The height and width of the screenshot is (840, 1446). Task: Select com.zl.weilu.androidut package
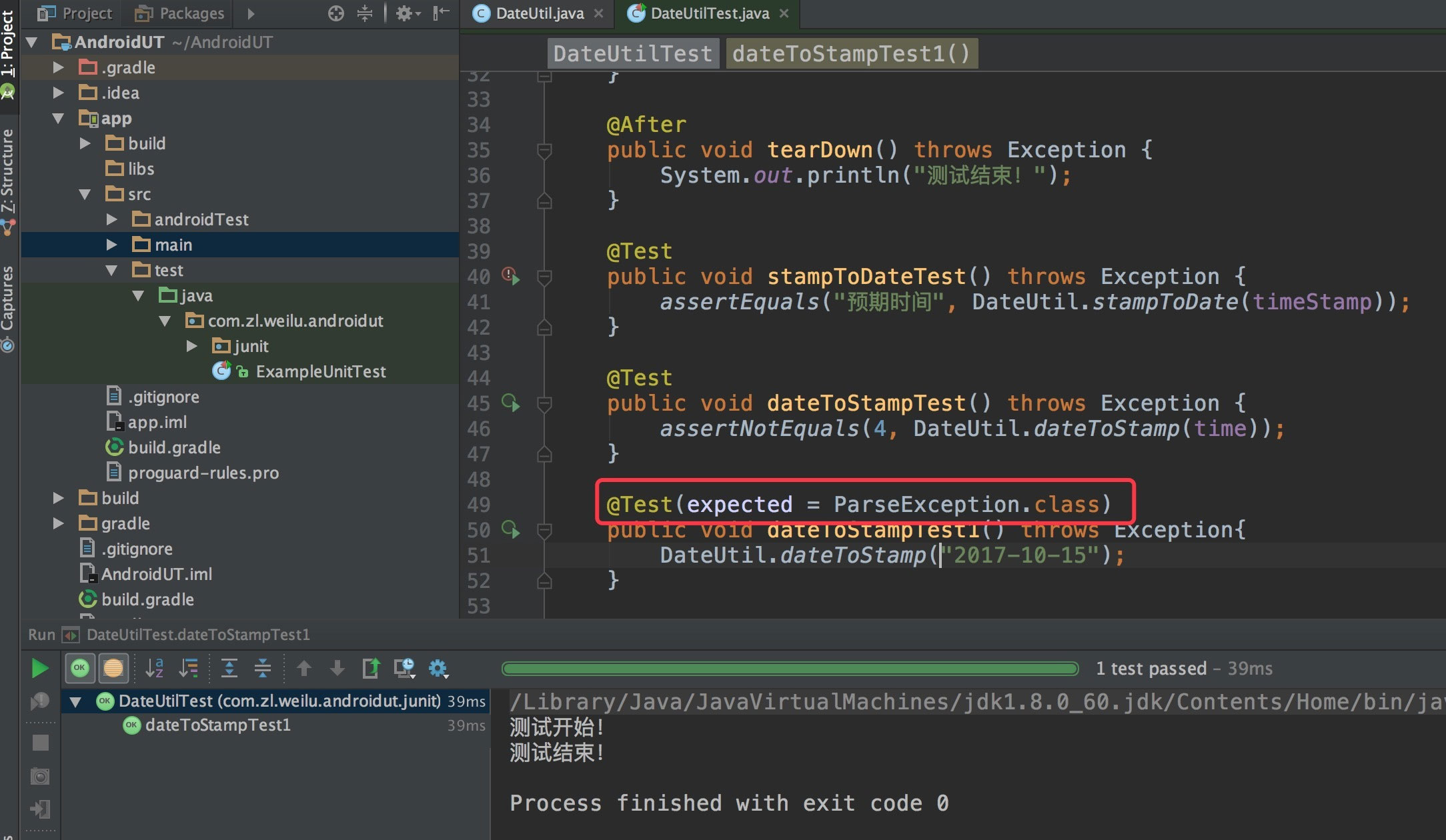point(284,321)
